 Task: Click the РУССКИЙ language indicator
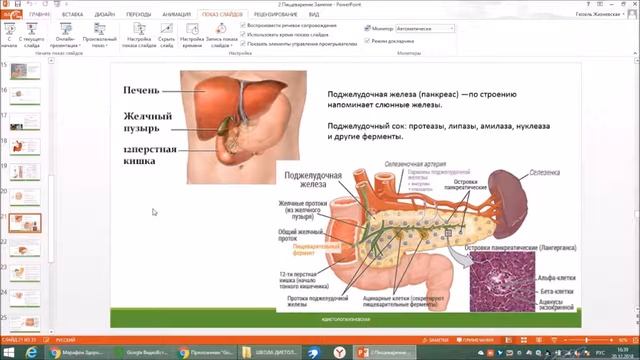coord(65,340)
